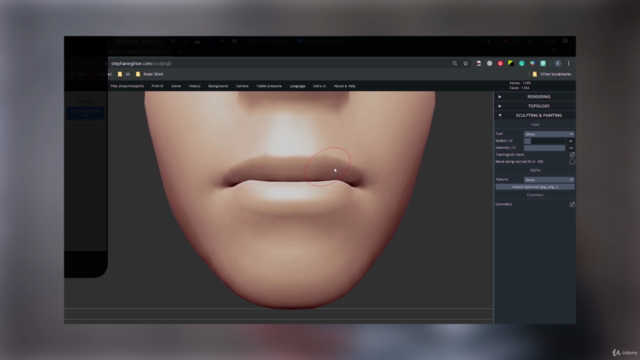640x360 pixels.
Task: Click the green Grammarly extension icon
Action: point(522,64)
